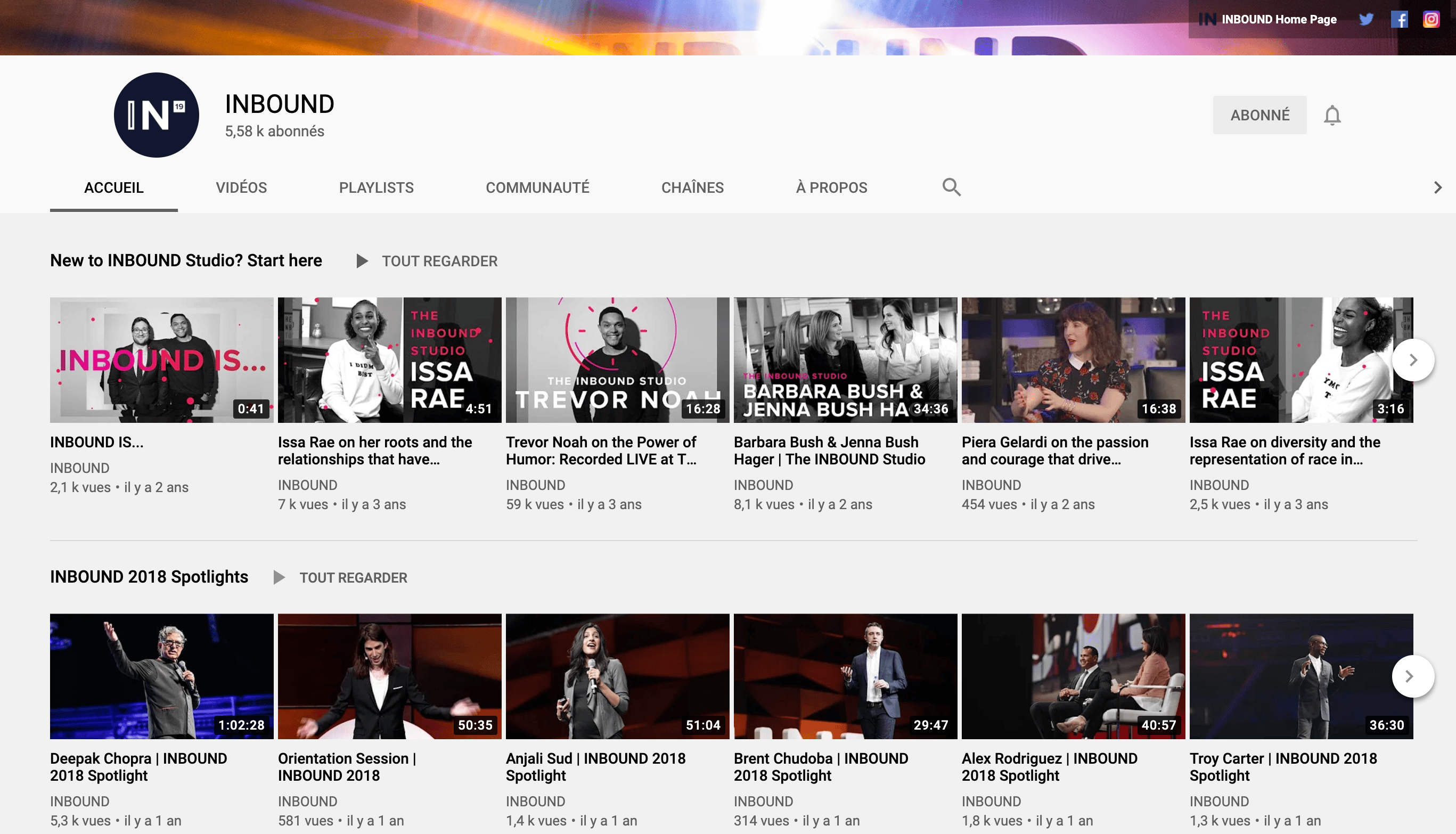Open the INBOUND 2018 Spotlights playlist title
The image size is (1456, 834).
tap(149, 577)
